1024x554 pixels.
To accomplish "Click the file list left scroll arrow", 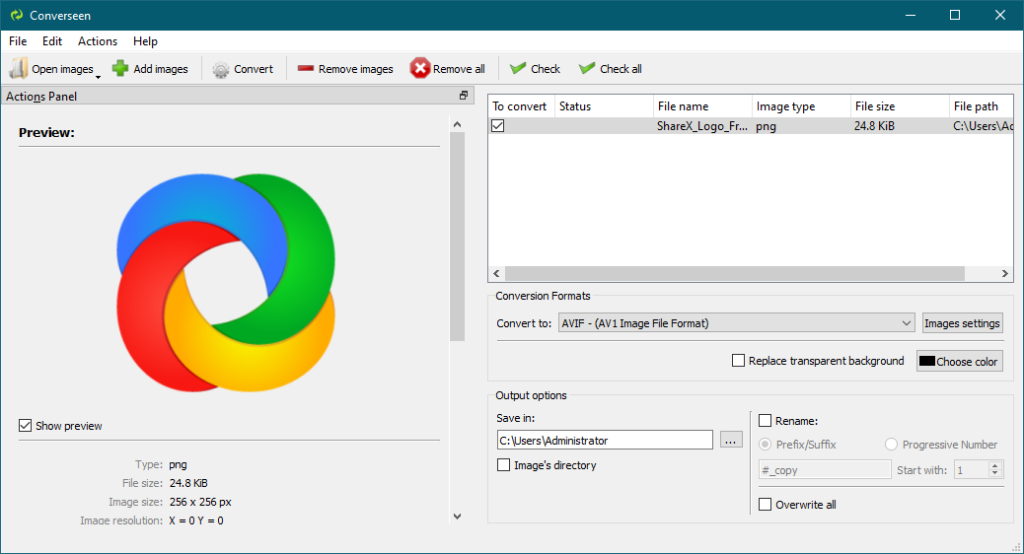I will coord(496,273).
